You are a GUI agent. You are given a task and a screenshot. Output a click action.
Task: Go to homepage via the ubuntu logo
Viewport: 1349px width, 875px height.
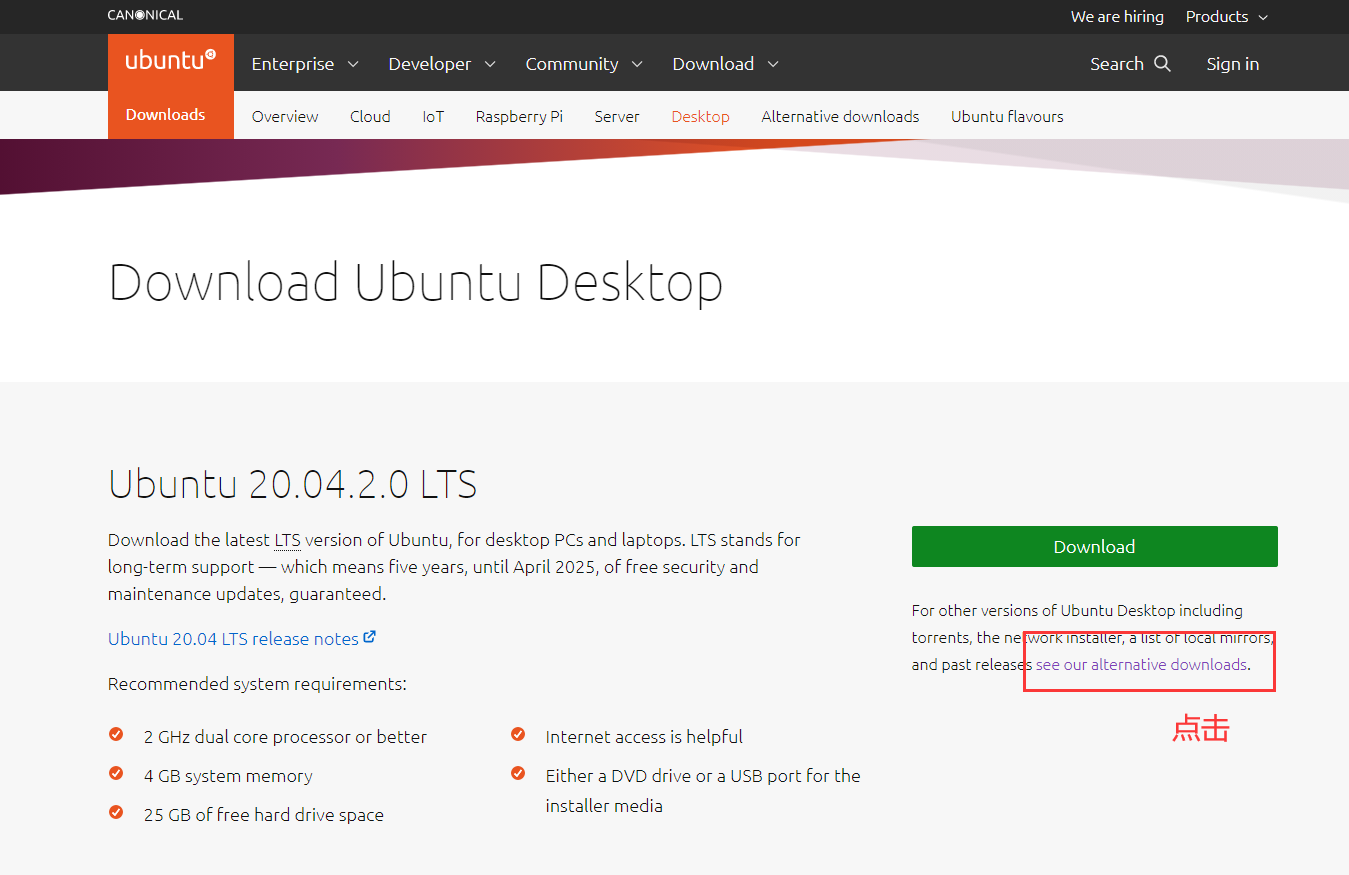tap(171, 60)
